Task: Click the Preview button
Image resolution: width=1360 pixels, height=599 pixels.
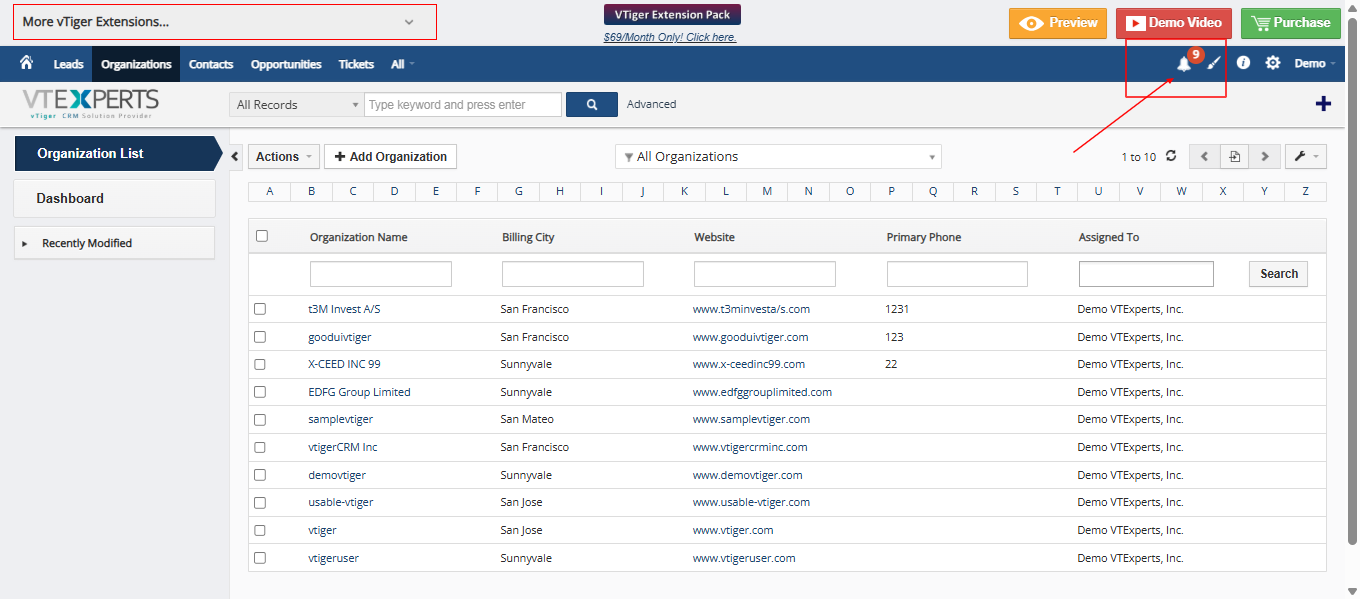Action: [1058, 22]
